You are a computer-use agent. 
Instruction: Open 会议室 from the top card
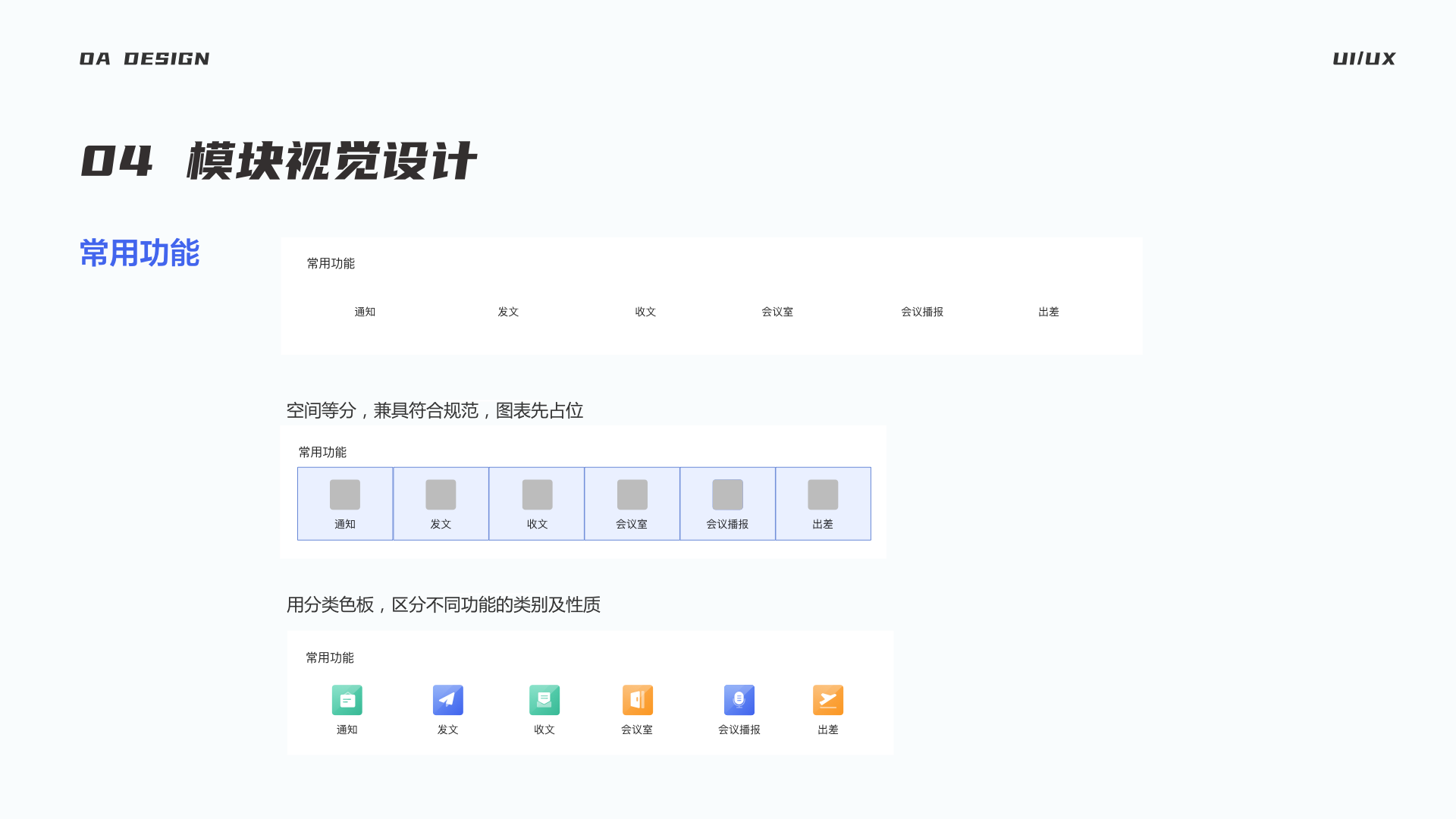pos(777,312)
